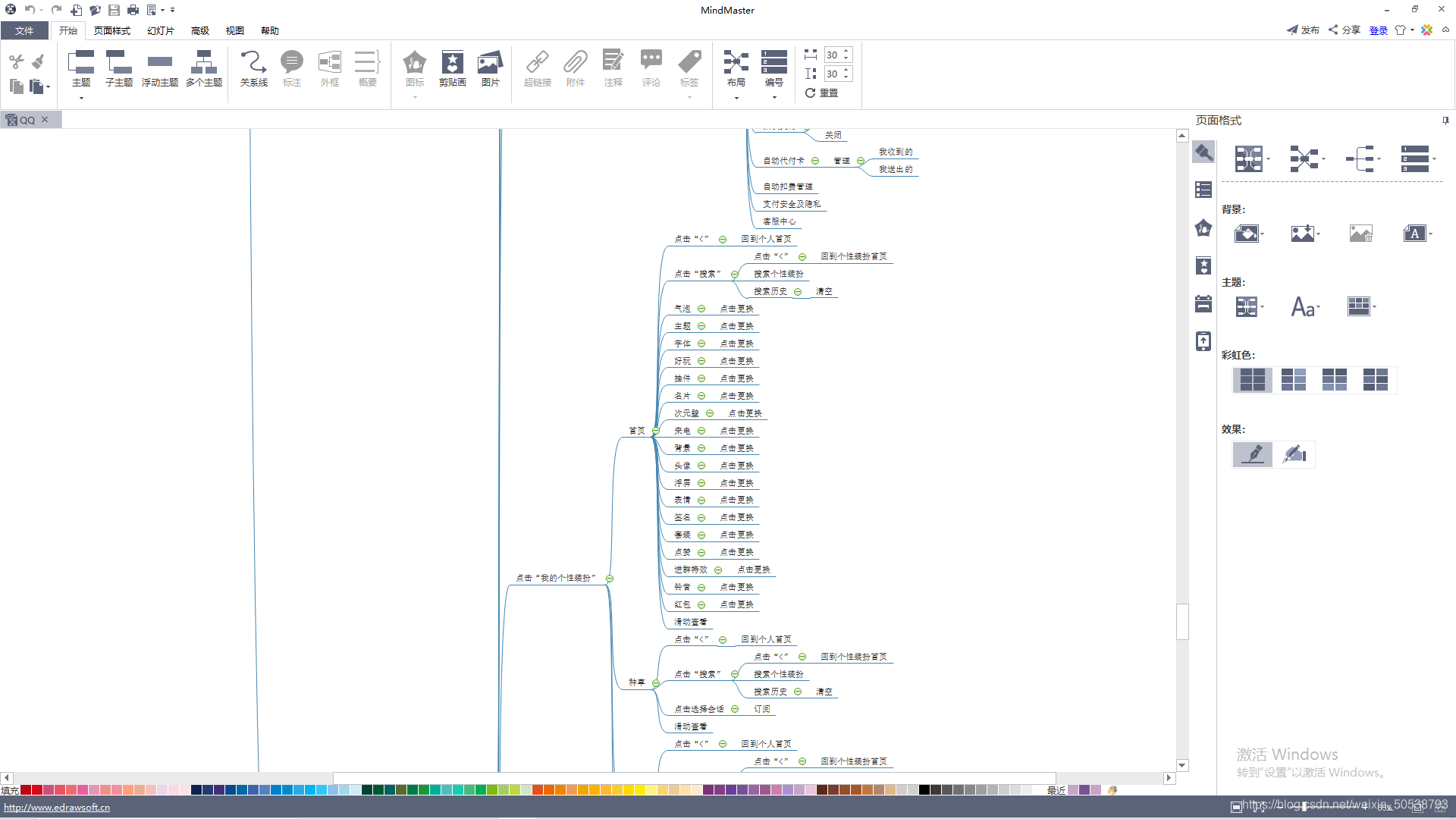Screen dimensions: 1456x819
Task: Open background image dropdown
Action: coord(1306,234)
